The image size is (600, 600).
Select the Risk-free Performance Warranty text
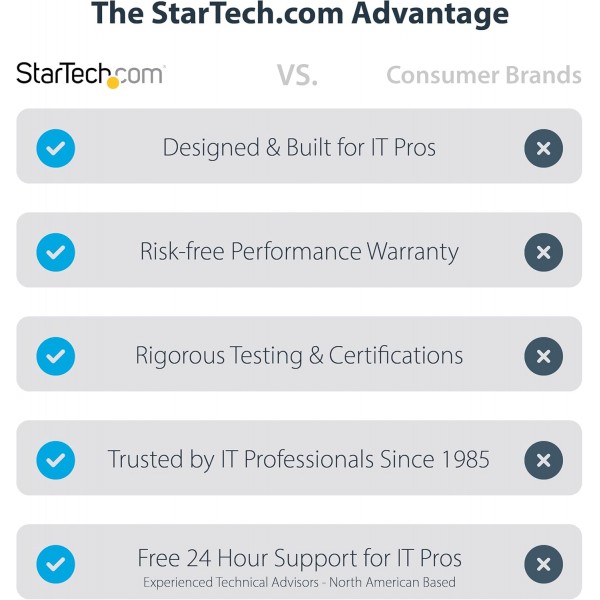(x=299, y=252)
